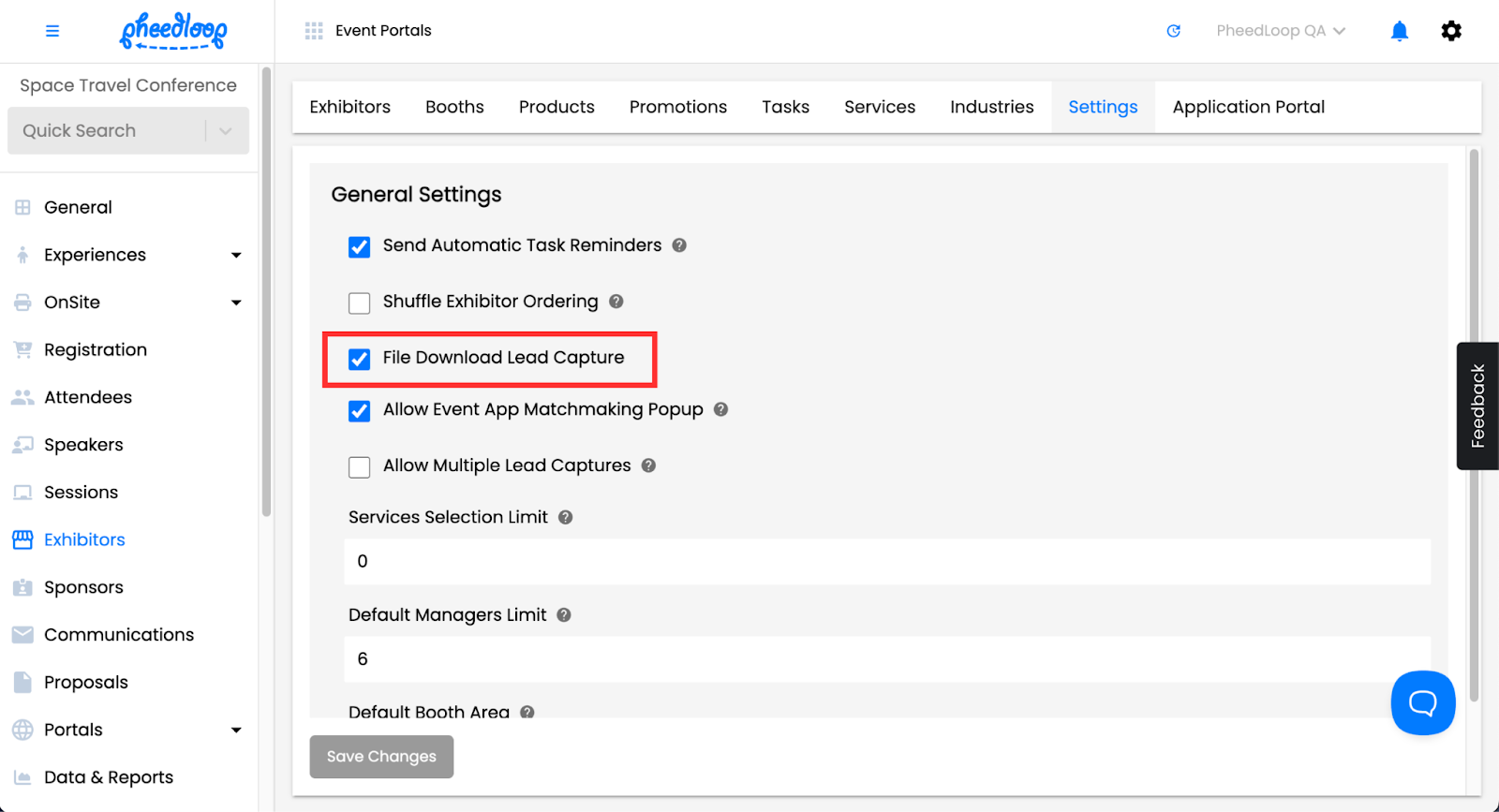Screen dimensions: 1499x812
Task: Switch to the Promotions tab
Action: click(x=678, y=107)
